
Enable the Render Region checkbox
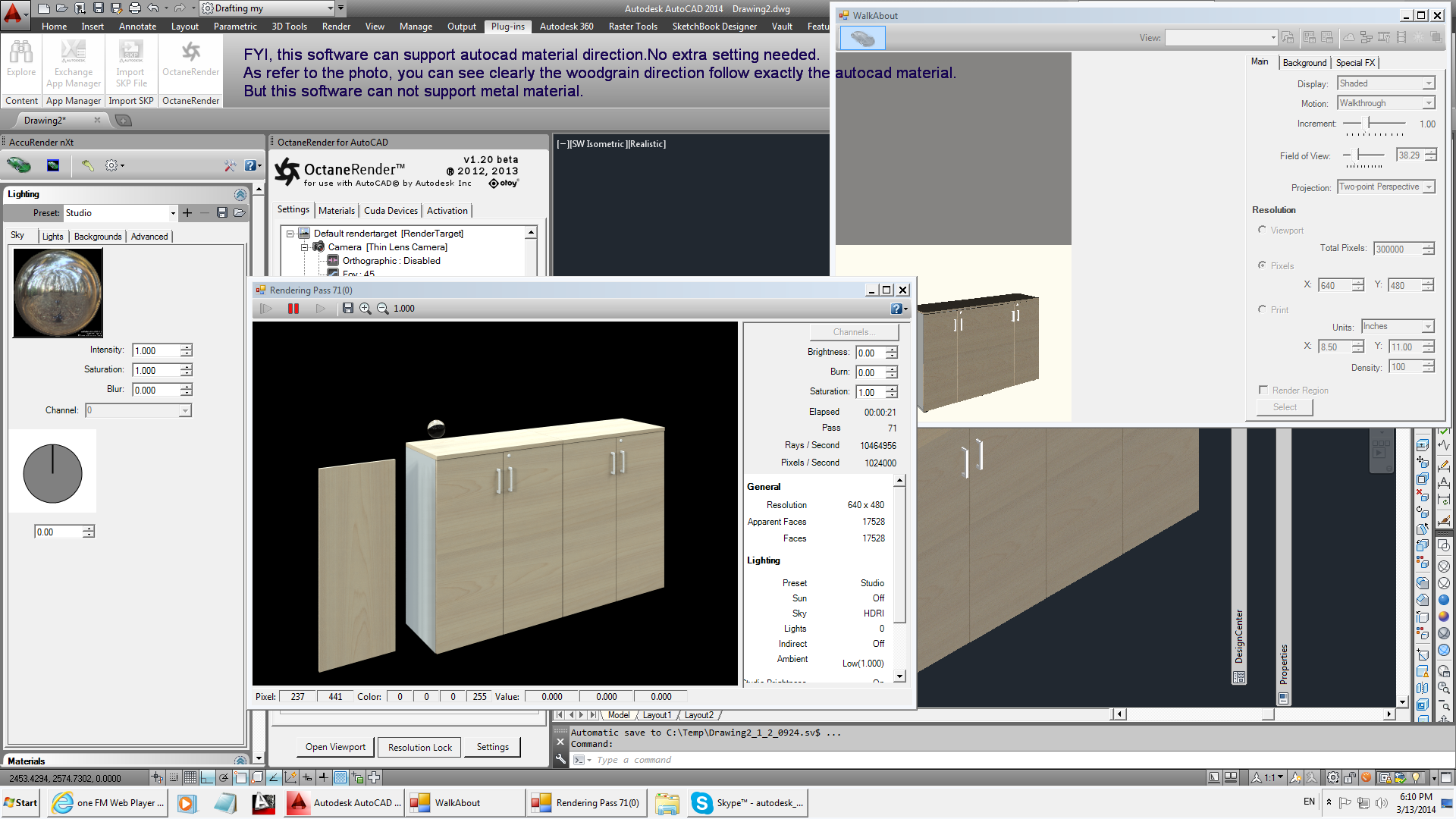[1263, 390]
